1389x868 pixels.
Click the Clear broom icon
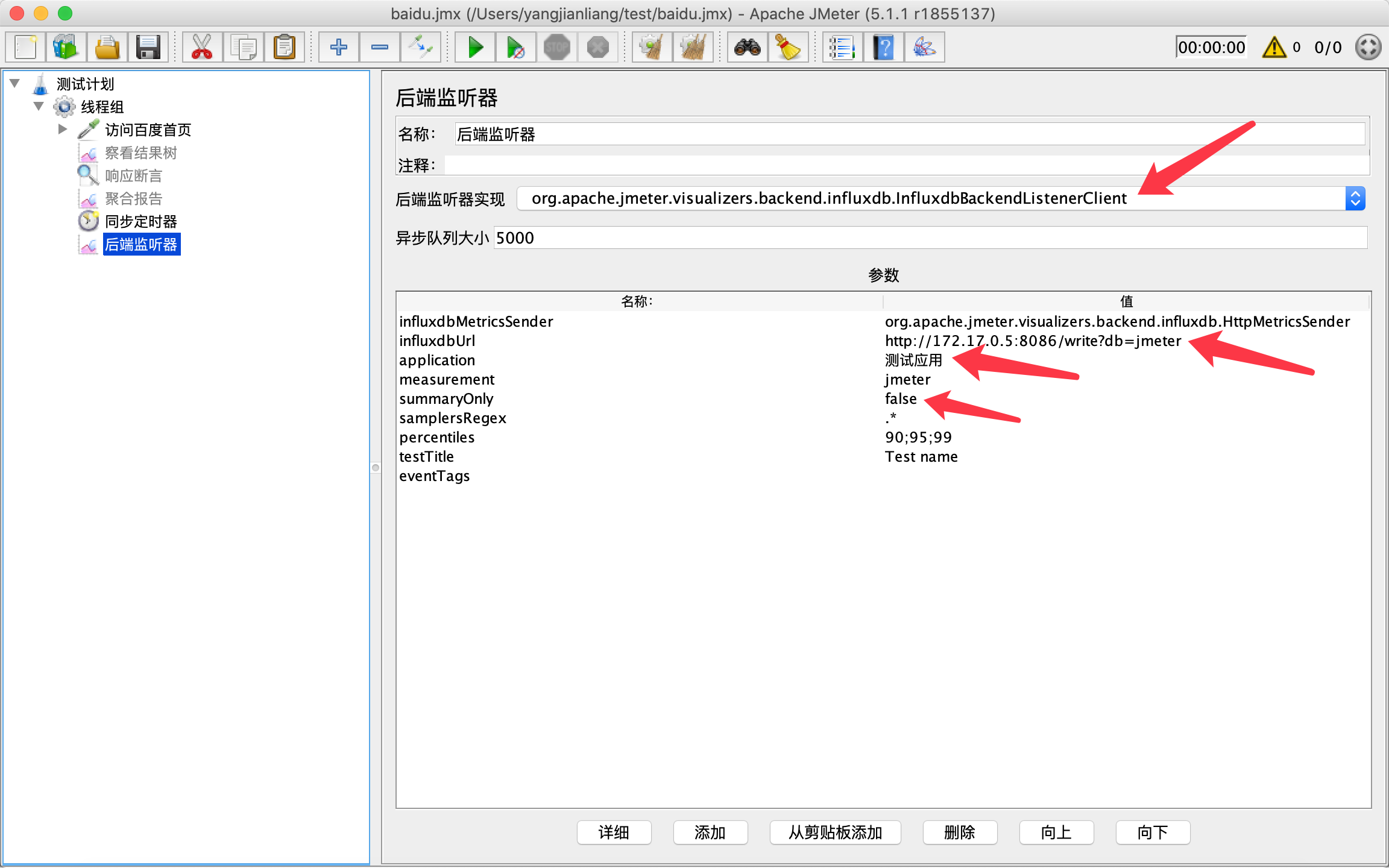[x=652, y=47]
